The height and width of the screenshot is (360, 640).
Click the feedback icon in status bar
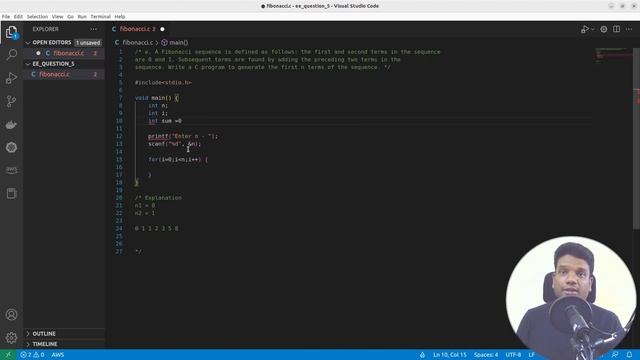coord(615,355)
